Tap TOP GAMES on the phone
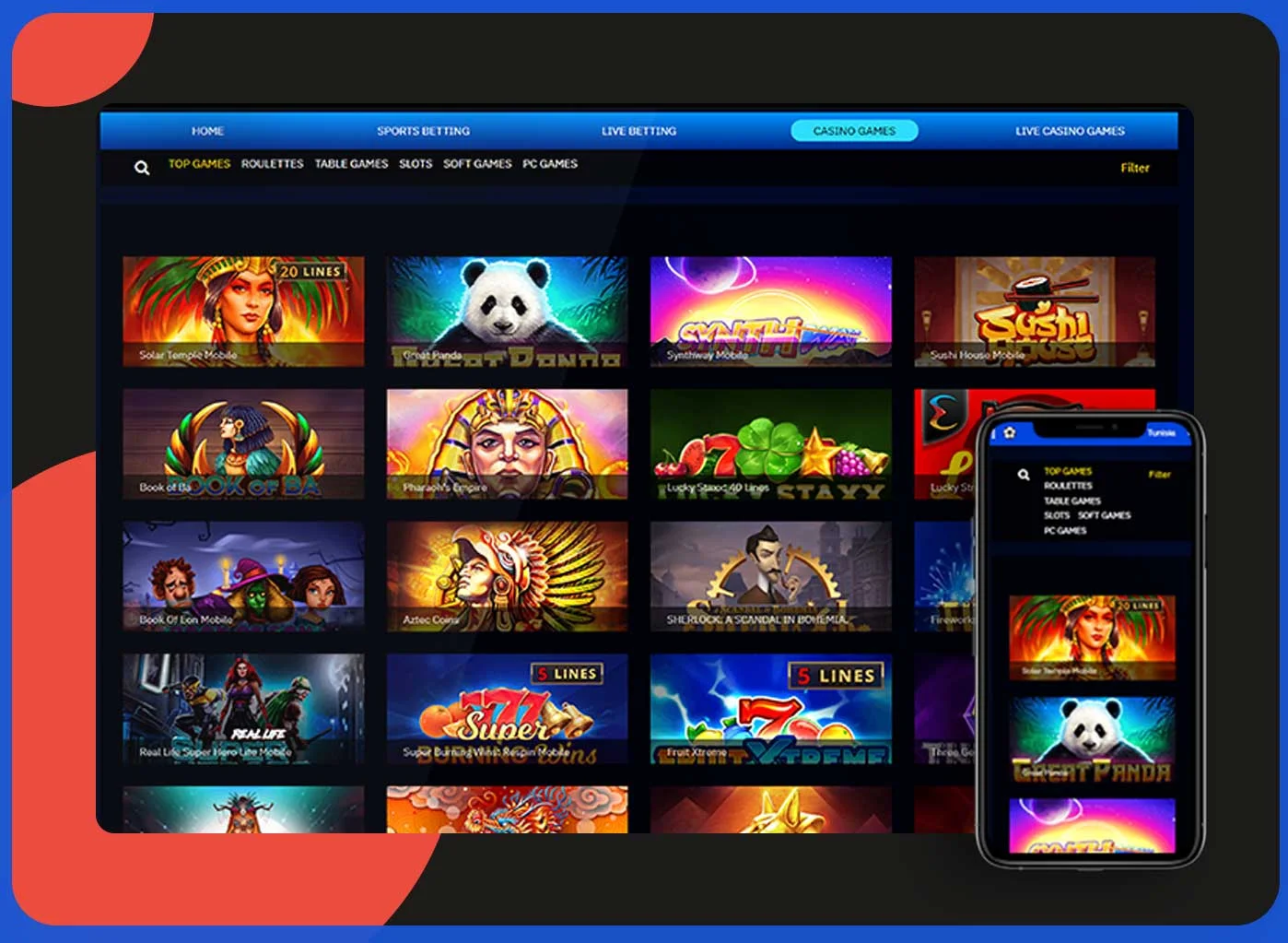Image resolution: width=1288 pixels, height=943 pixels. pyautogui.click(x=1068, y=471)
